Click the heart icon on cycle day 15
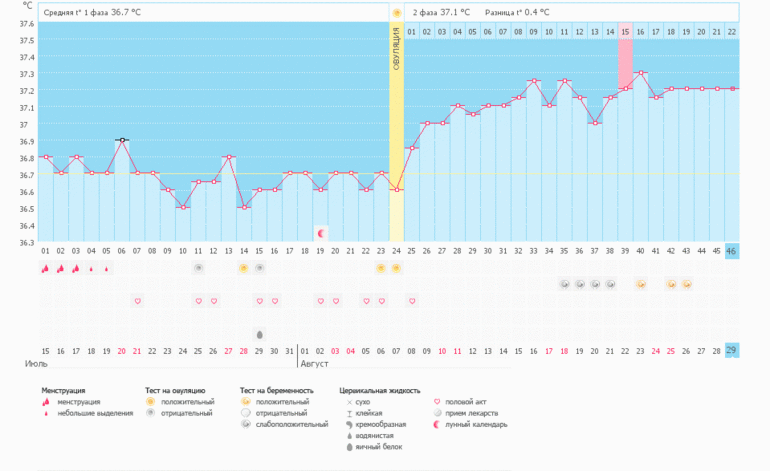The width and height of the screenshot is (770, 471). click(260, 301)
